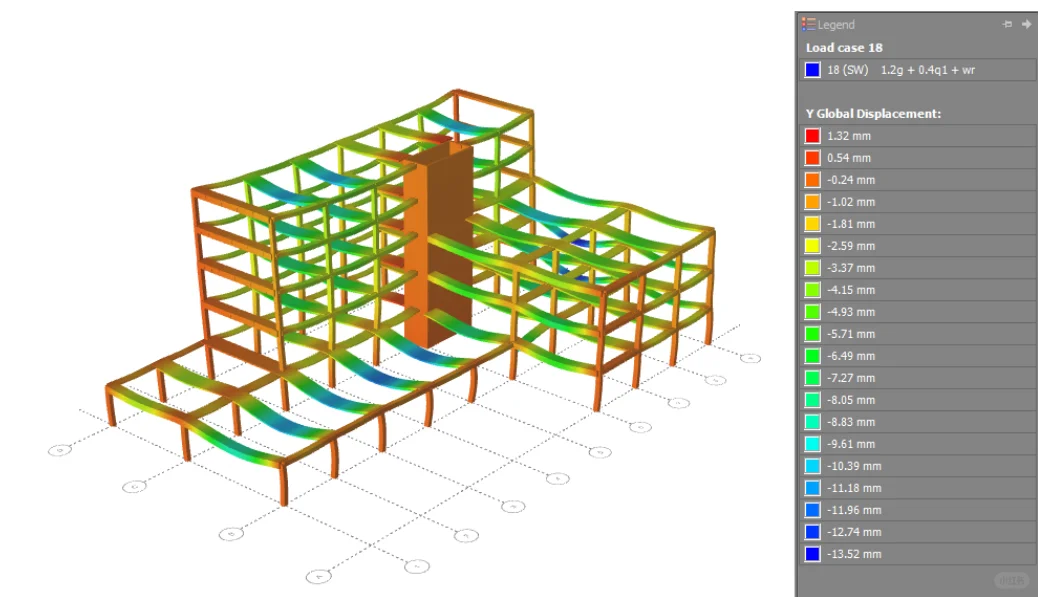Select the green -5.71 mm color swatch
This screenshot has width=1038, height=597.
click(x=812, y=334)
